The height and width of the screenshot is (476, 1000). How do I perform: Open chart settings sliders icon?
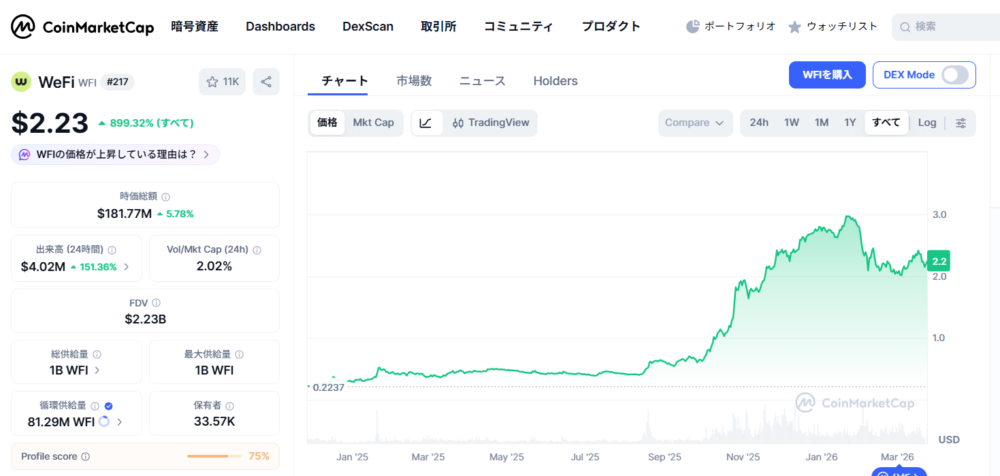(961, 123)
